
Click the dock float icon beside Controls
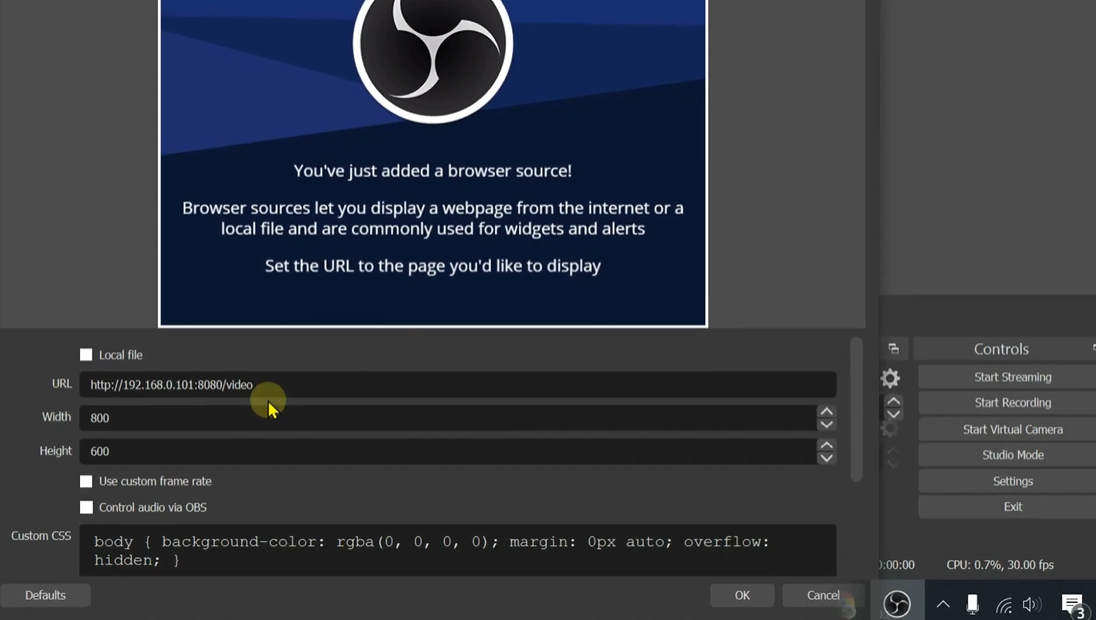[x=893, y=349]
